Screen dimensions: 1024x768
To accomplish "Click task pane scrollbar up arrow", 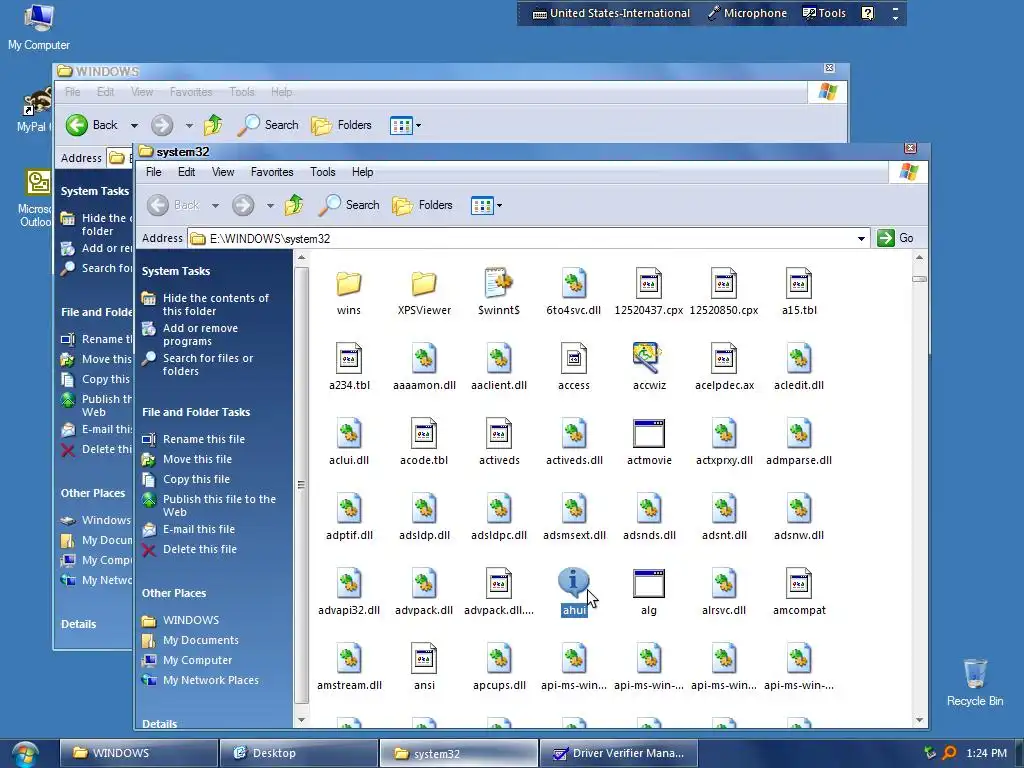I will (x=301, y=258).
